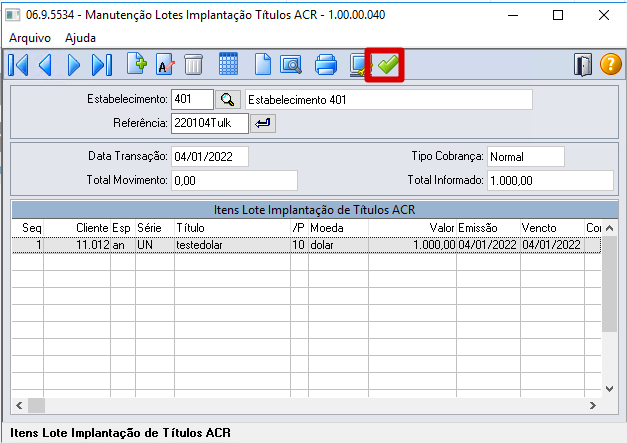
Task: Click the Título column header
Action: pyautogui.click(x=232, y=228)
